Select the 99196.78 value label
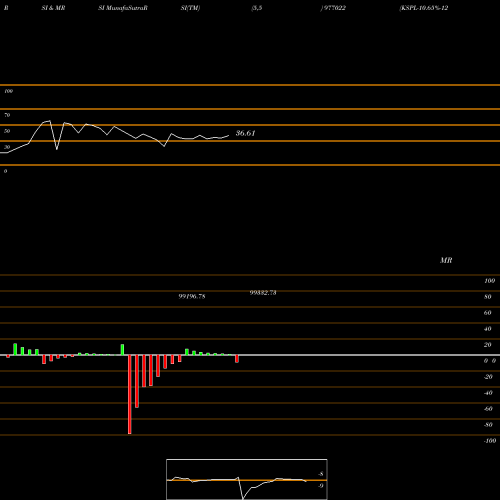 tap(192, 296)
